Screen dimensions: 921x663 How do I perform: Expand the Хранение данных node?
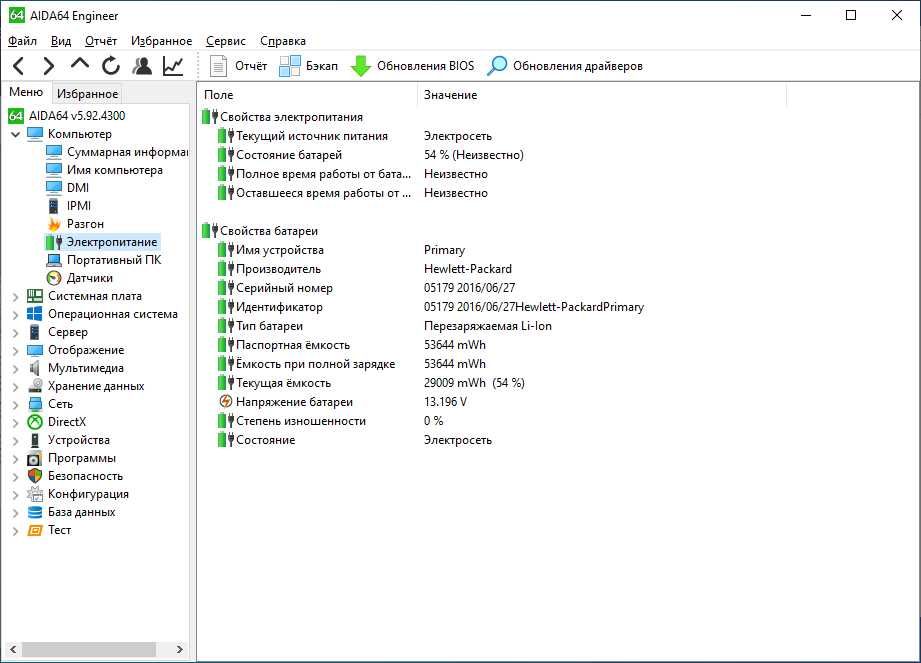pyautogui.click(x=16, y=387)
